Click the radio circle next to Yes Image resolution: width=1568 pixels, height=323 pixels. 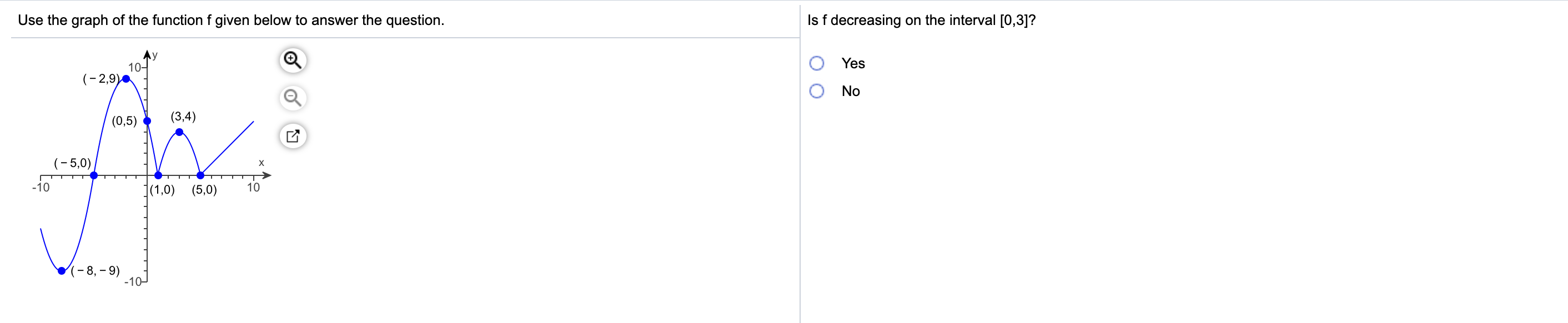tap(817, 63)
